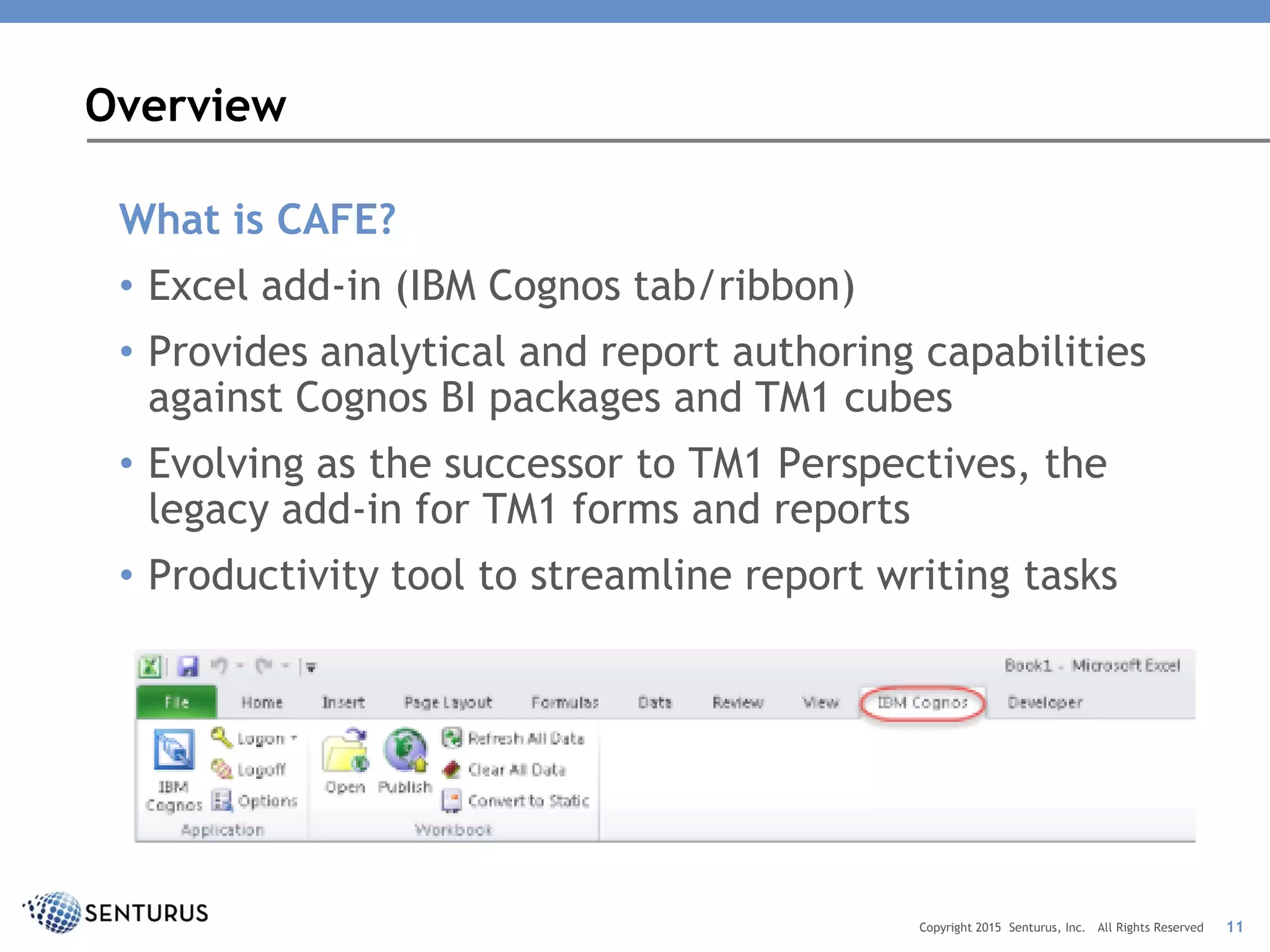Click the Publish globe icon
This screenshot has width=1270, height=952.
point(406,750)
